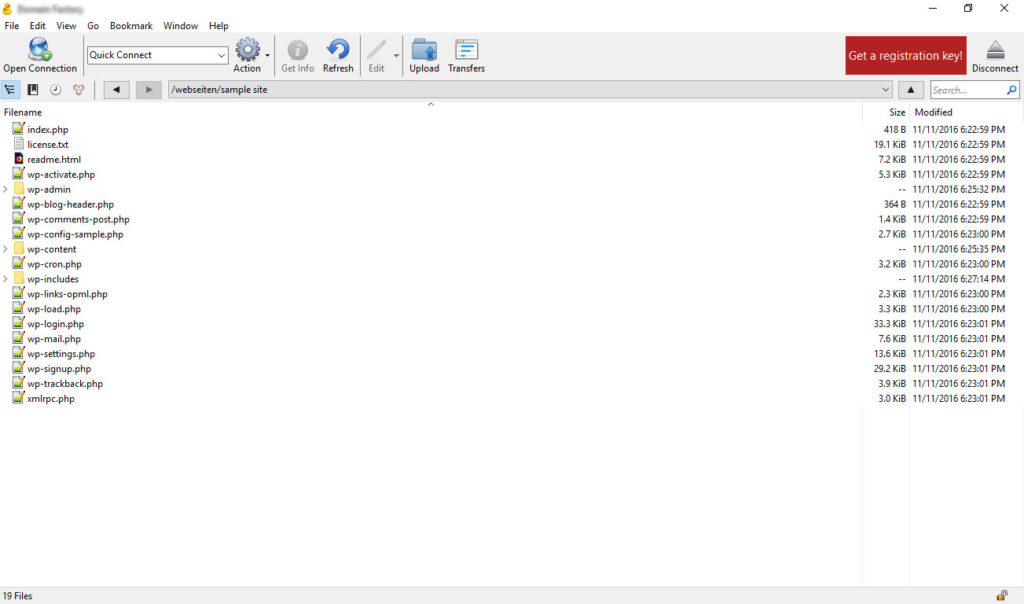Open the Bookmark menu
The height and width of the screenshot is (604, 1024).
(x=131, y=26)
